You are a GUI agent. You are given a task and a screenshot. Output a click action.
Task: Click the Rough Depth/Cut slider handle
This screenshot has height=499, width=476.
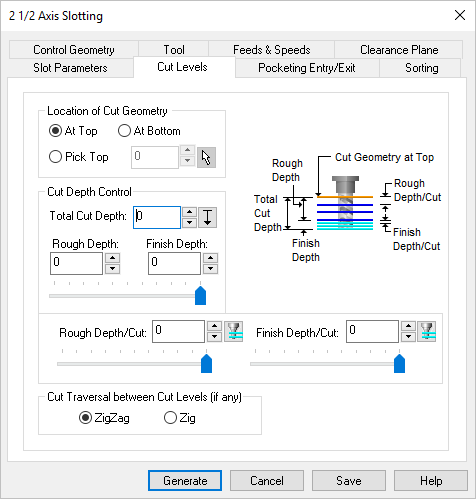(x=206, y=363)
